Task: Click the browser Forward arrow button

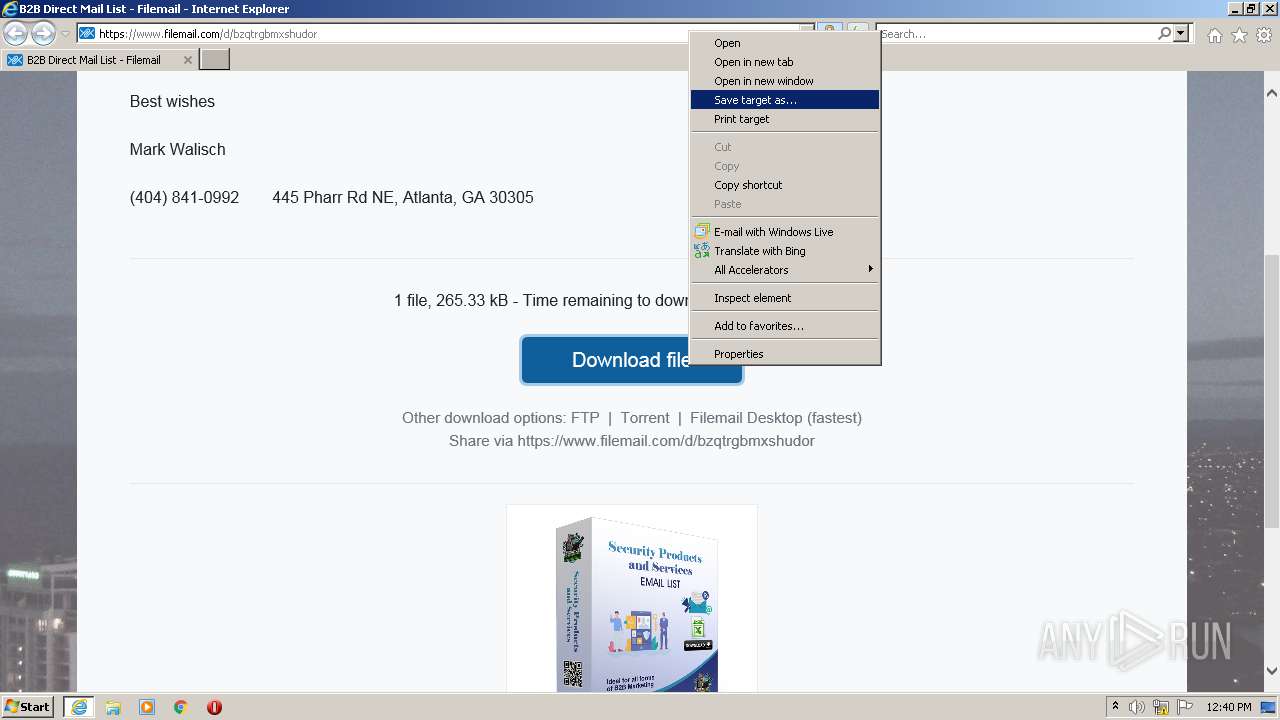Action: pyautogui.click(x=43, y=34)
